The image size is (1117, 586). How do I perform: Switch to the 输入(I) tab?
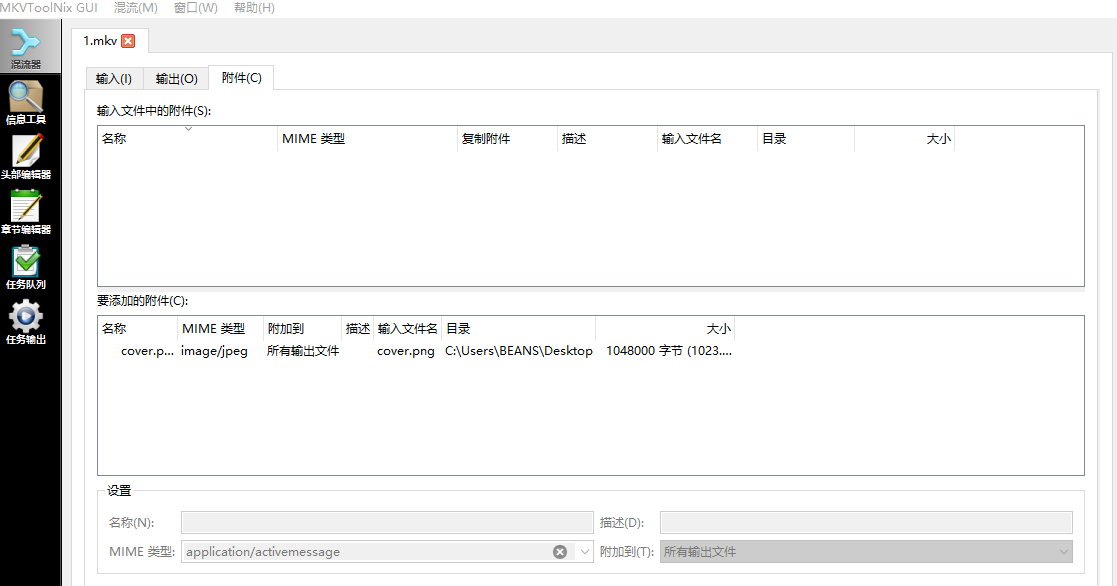(x=114, y=78)
